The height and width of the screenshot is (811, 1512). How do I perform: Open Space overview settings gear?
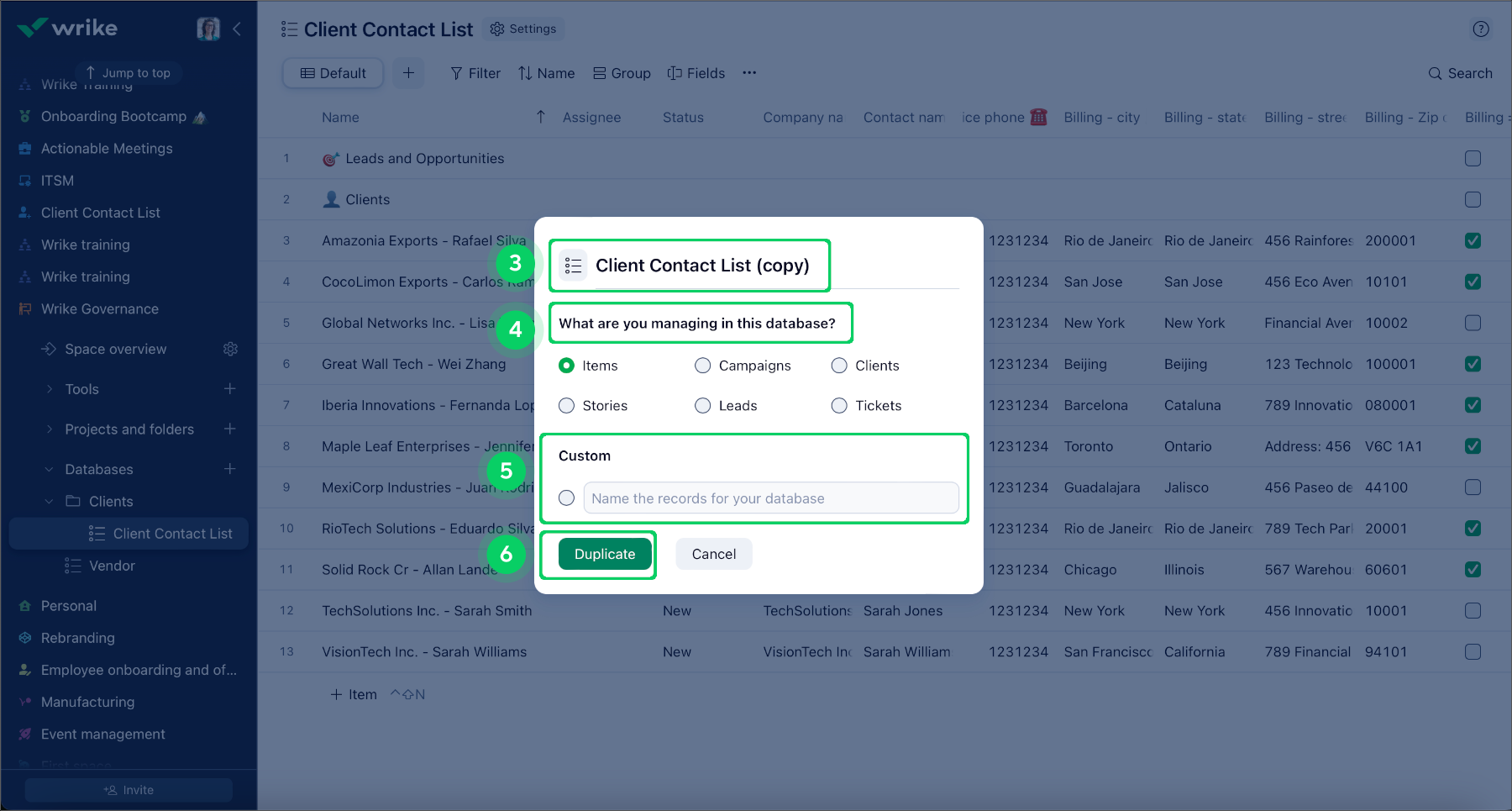pyautogui.click(x=230, y=349)
